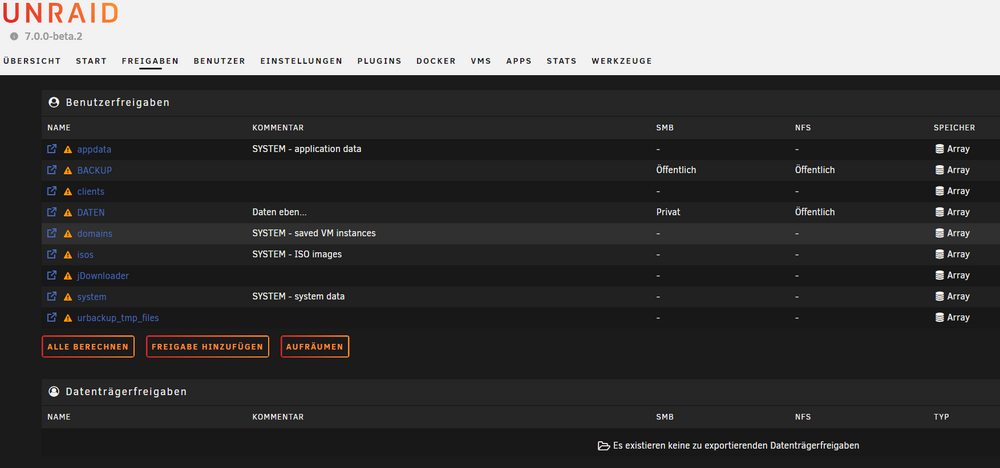Click 'Privat' SMB value for DATEN

coord(668,212)
